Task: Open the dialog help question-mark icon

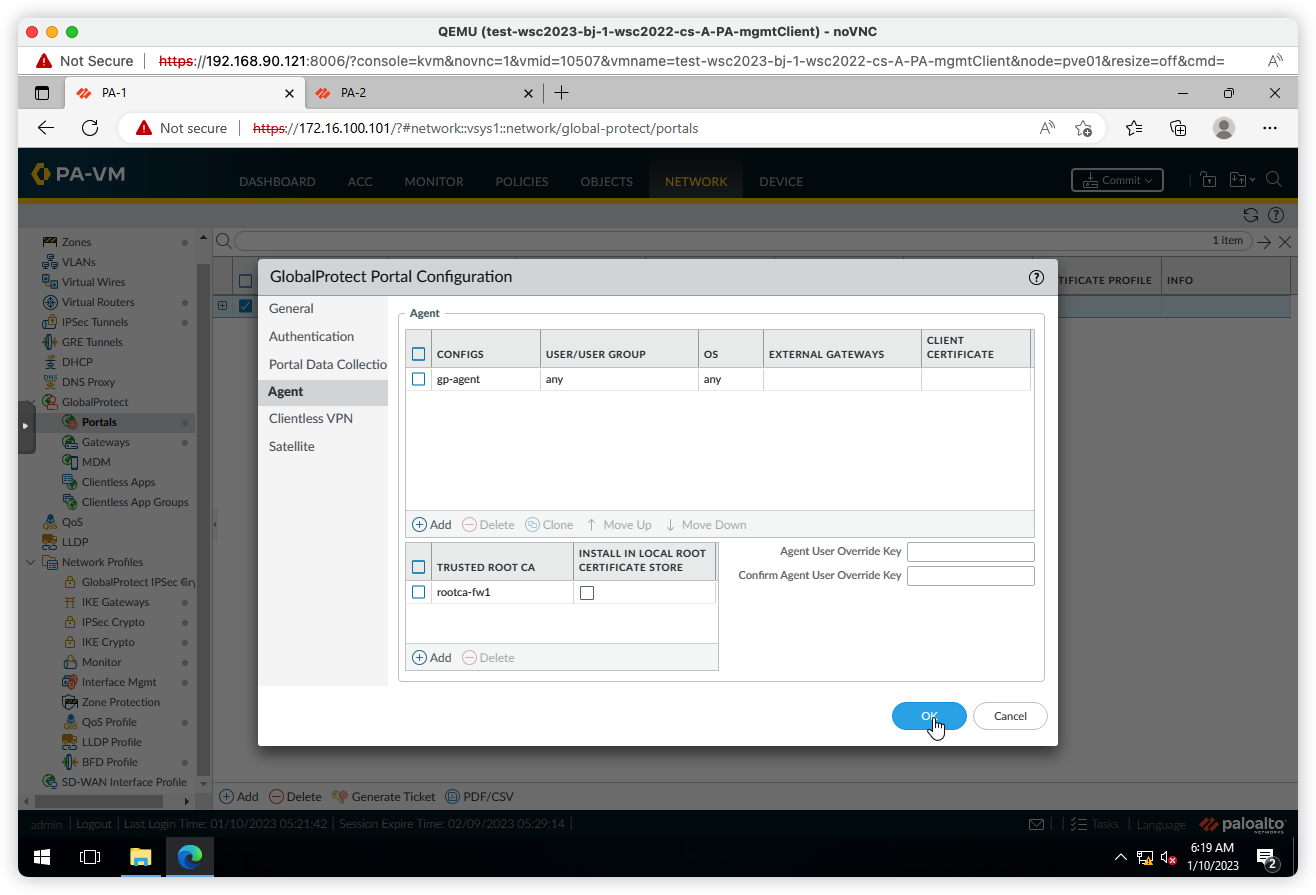Action: (x=1036, y=278)
